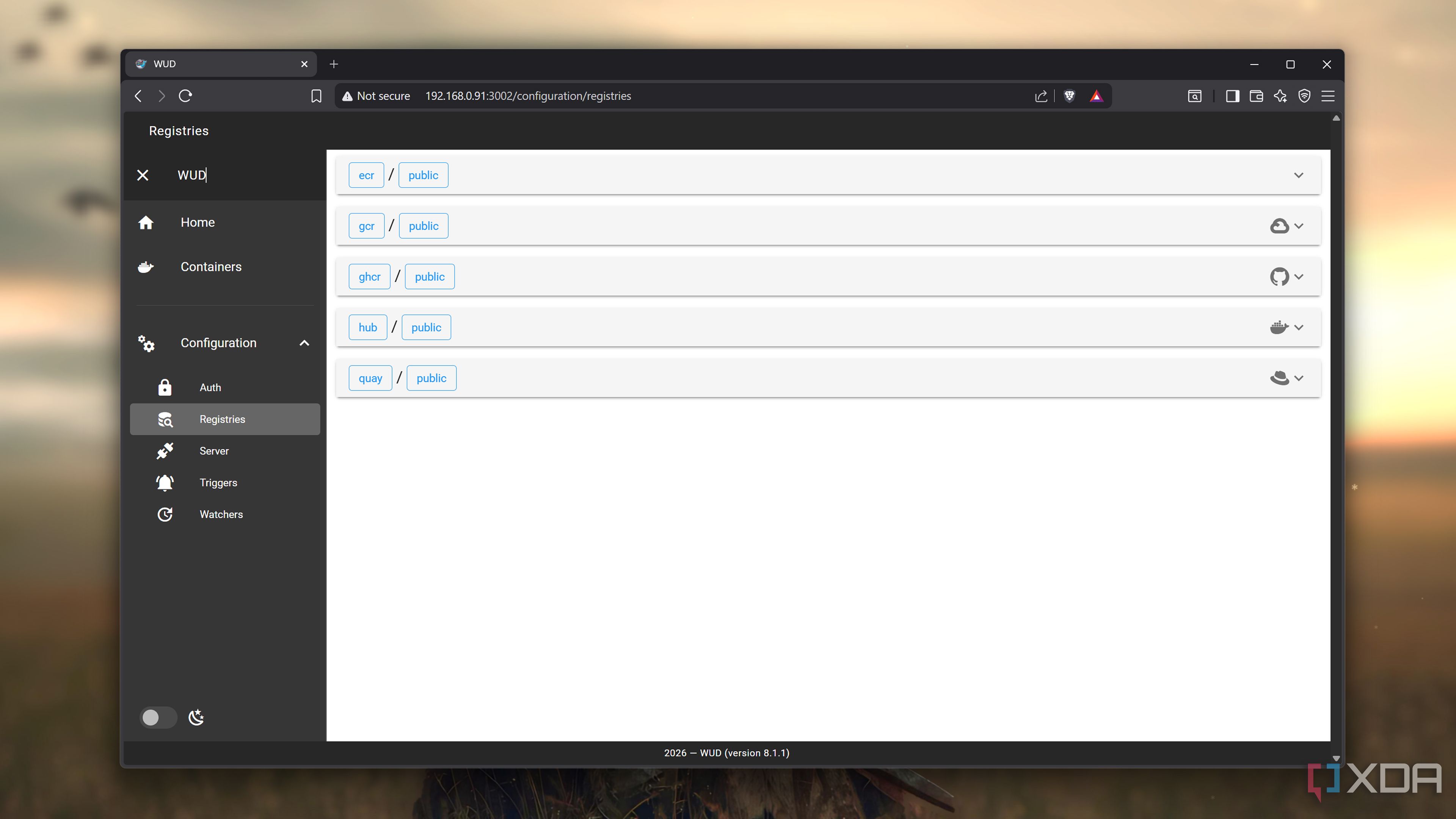The width and height of the screenshot is (1456, 819).
Task: Expand the gcr / public registry row
Action: point(828,226)
